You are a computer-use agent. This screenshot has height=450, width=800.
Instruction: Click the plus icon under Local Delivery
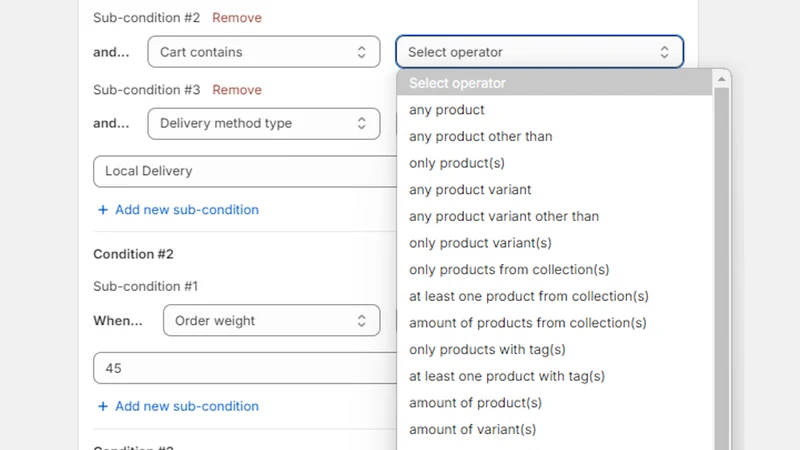coord(103,210)
